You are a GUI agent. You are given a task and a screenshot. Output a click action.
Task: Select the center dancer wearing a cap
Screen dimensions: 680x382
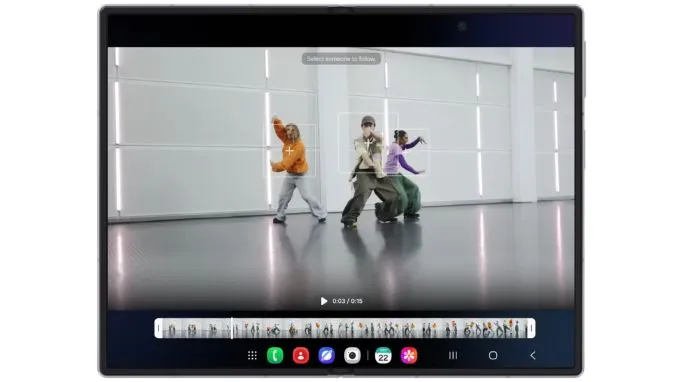coord(368,143)
